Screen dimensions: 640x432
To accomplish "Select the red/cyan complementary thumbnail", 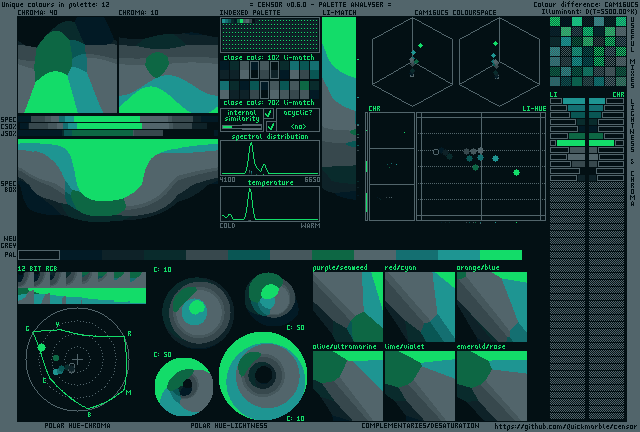I will pyautogui.click(x=419, y=306).
